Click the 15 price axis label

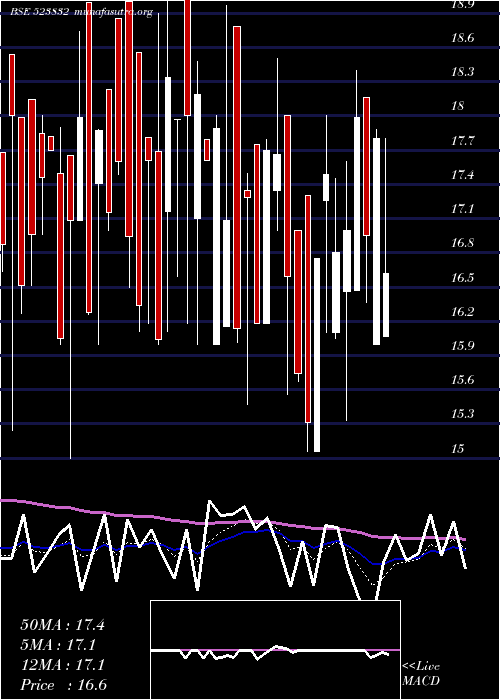pyautogui.click(x=458, y=449)
